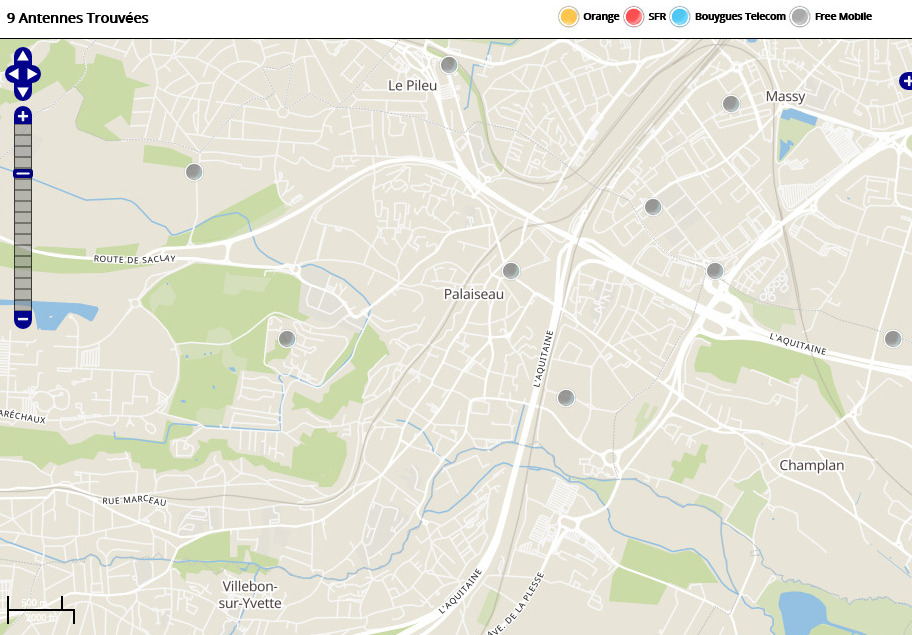Pan the map up with the arrow

point(23,57)
